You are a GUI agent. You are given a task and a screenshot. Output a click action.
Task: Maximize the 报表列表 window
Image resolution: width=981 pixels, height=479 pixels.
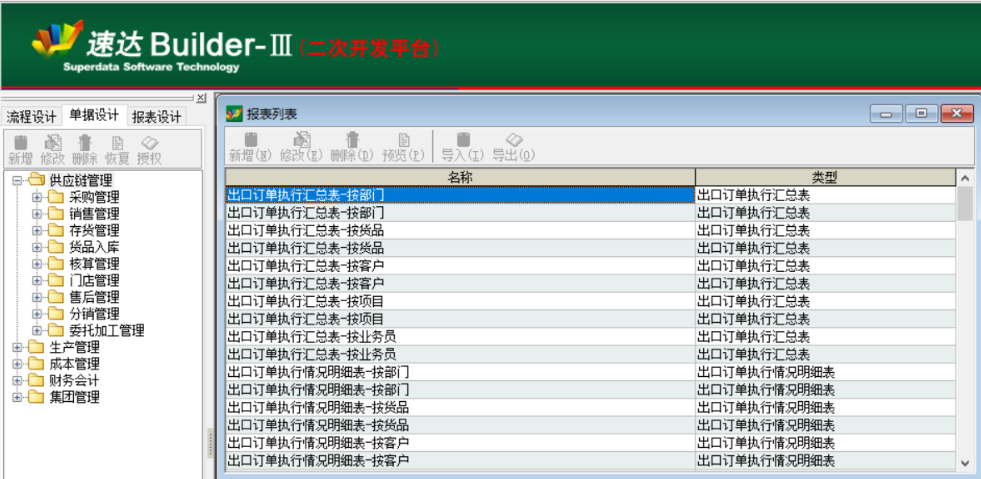[x=922, y=114]
